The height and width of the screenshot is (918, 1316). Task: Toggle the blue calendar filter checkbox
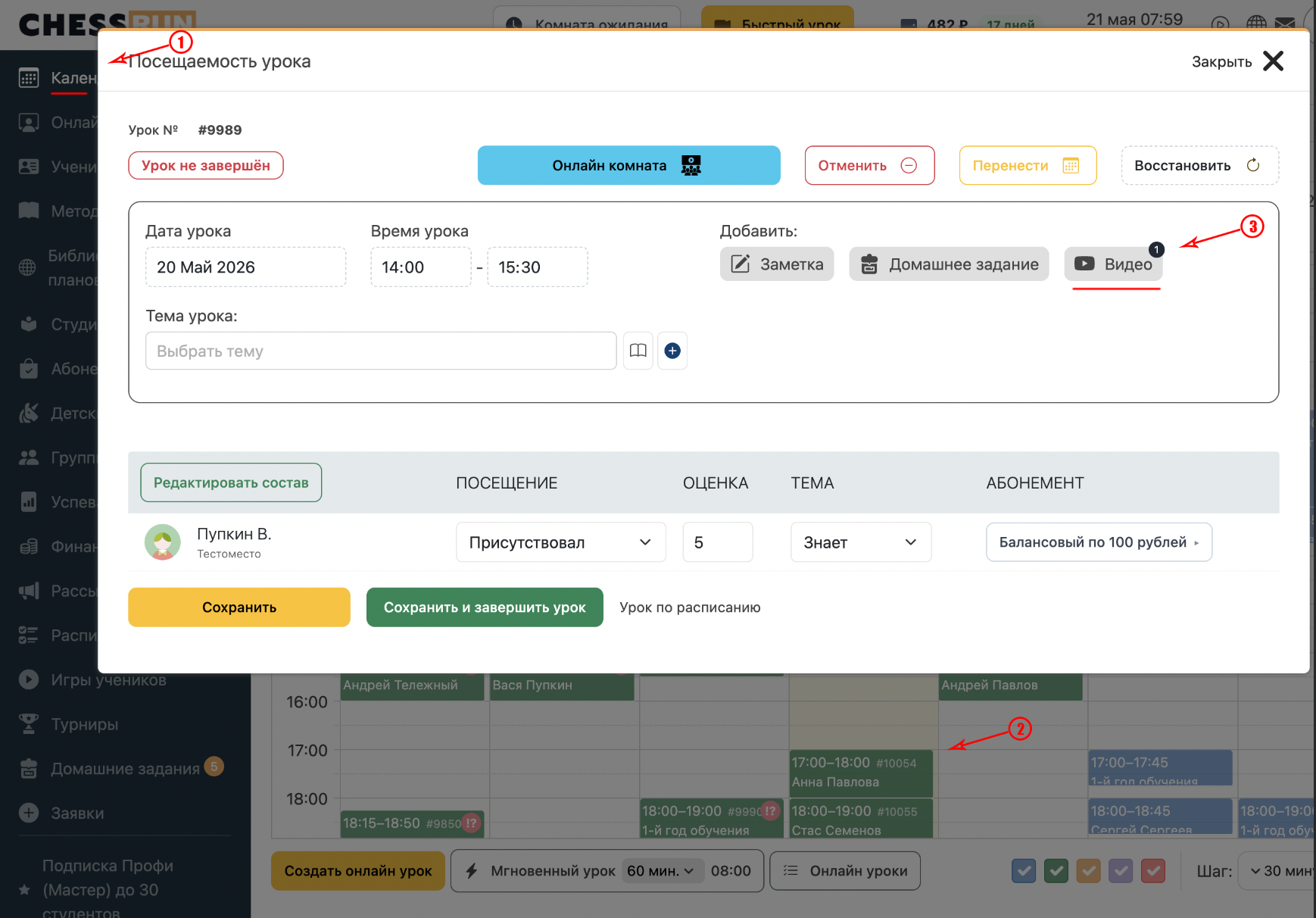click(1024, 871)
